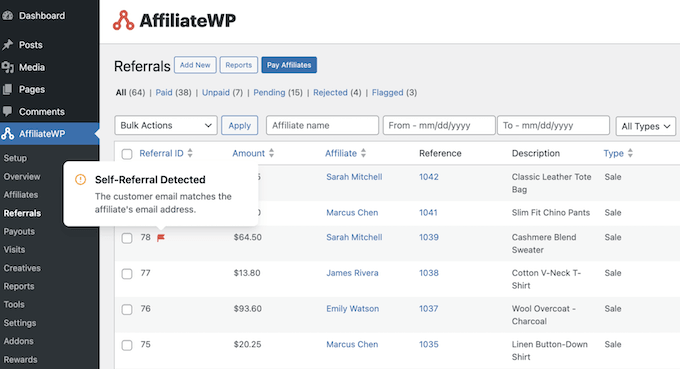680x369 pixels.
Task: Click the Reports button beside Referrals heading
Action: 239,65
